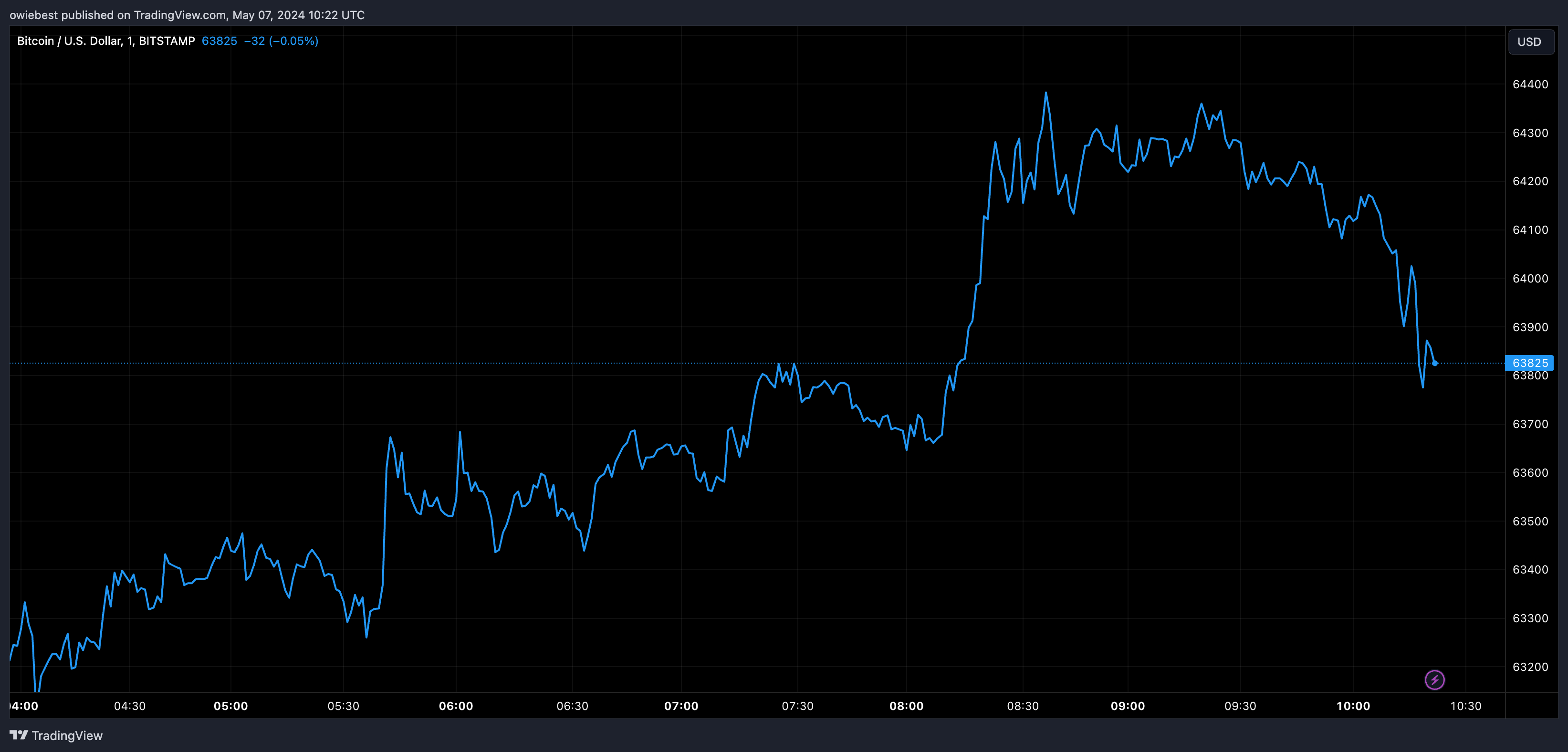
Task: Click the 63200 price axis label
Action: (1530, 667)
